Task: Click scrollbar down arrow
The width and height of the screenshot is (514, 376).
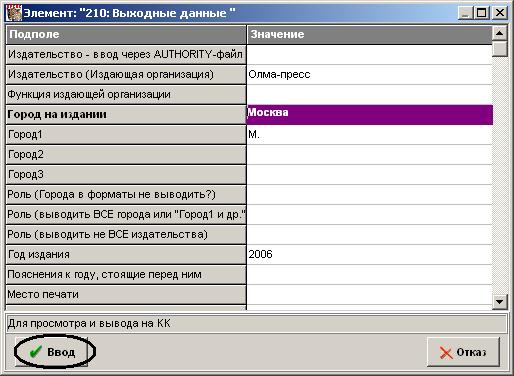Action: pyautogui.click(x=500, y=302)
